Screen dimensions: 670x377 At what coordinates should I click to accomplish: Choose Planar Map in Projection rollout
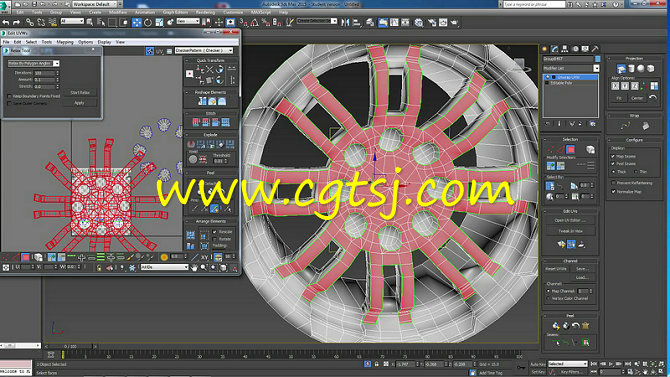621,69
